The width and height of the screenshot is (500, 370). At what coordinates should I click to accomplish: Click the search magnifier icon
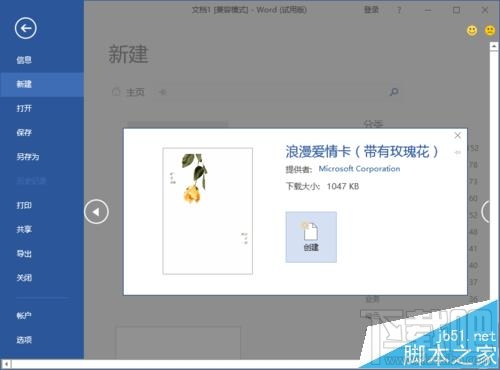tap(394, 92)
